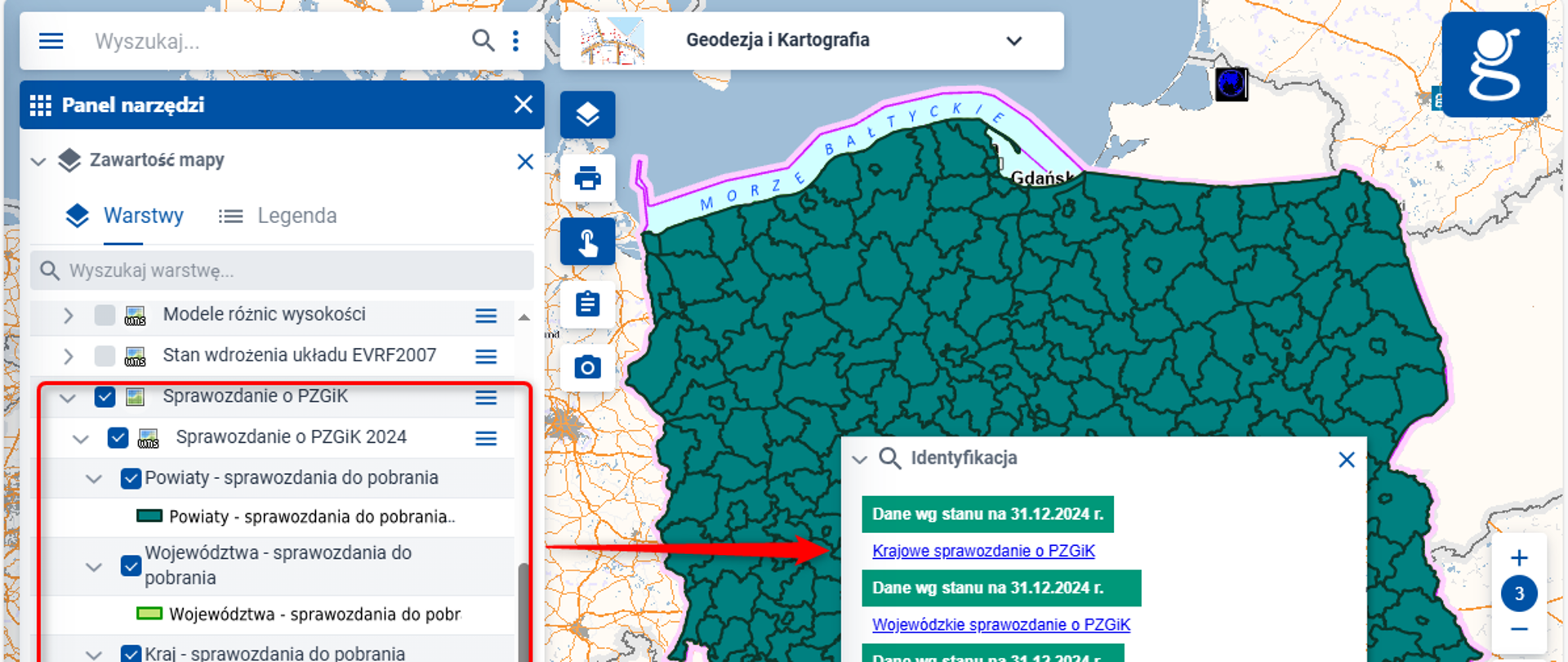Activate the identify pointer tool

click(587, 241)
